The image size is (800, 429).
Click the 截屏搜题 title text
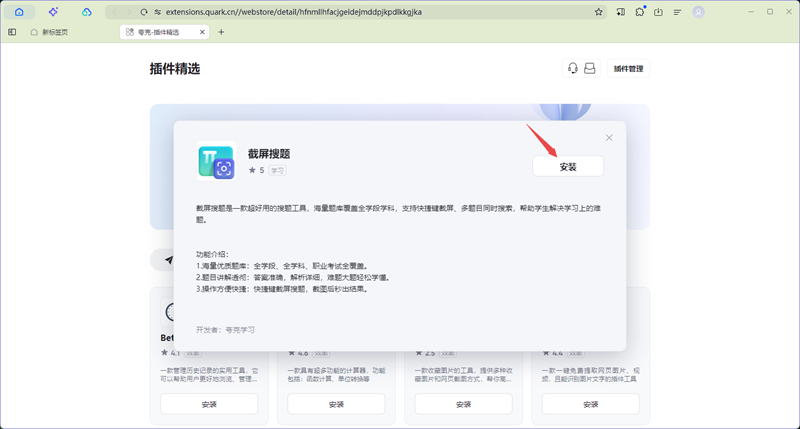tap(269, 154)
